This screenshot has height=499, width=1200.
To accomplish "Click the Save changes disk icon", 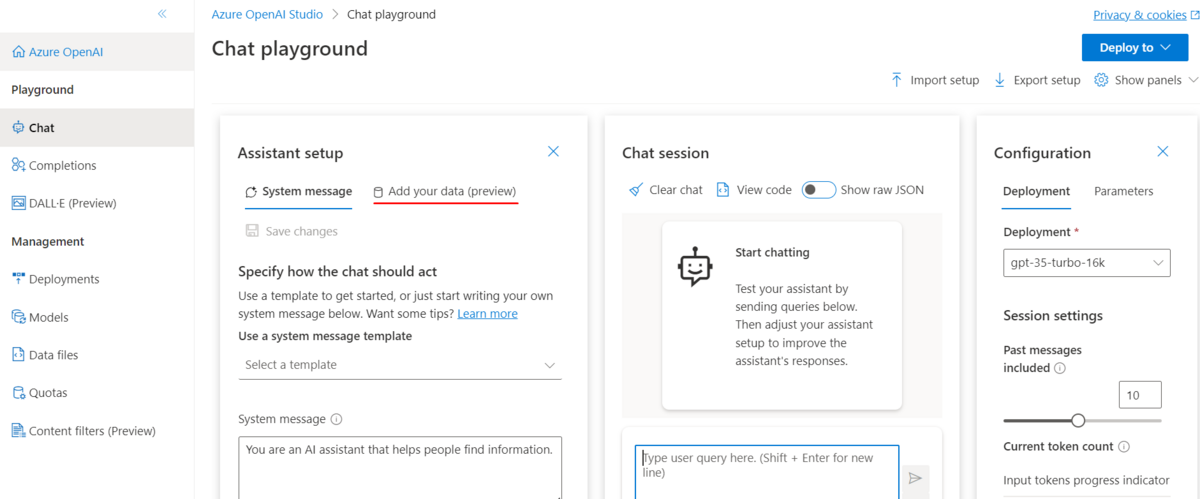I will tap(252, 231).
